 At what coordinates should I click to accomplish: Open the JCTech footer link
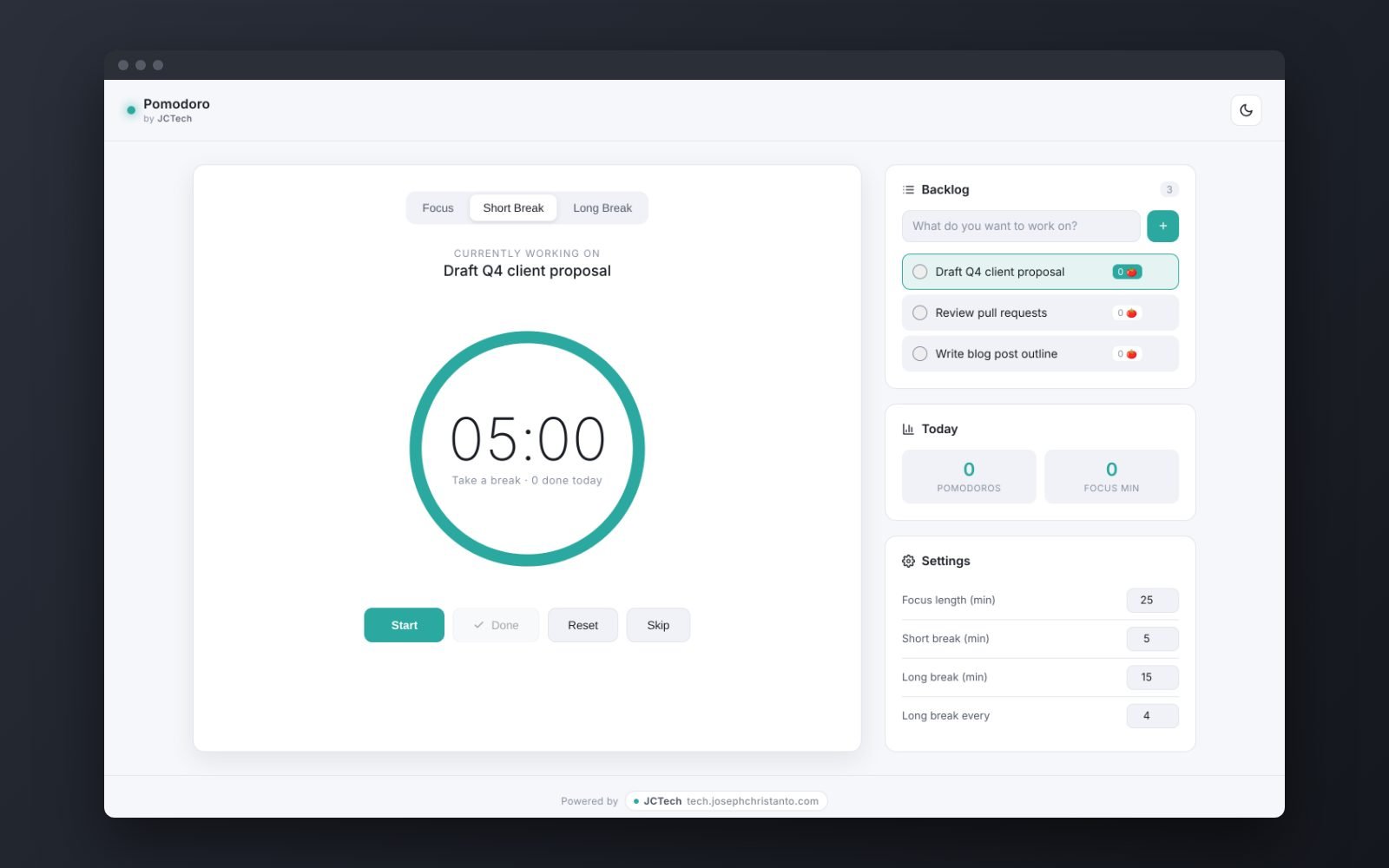726,800
